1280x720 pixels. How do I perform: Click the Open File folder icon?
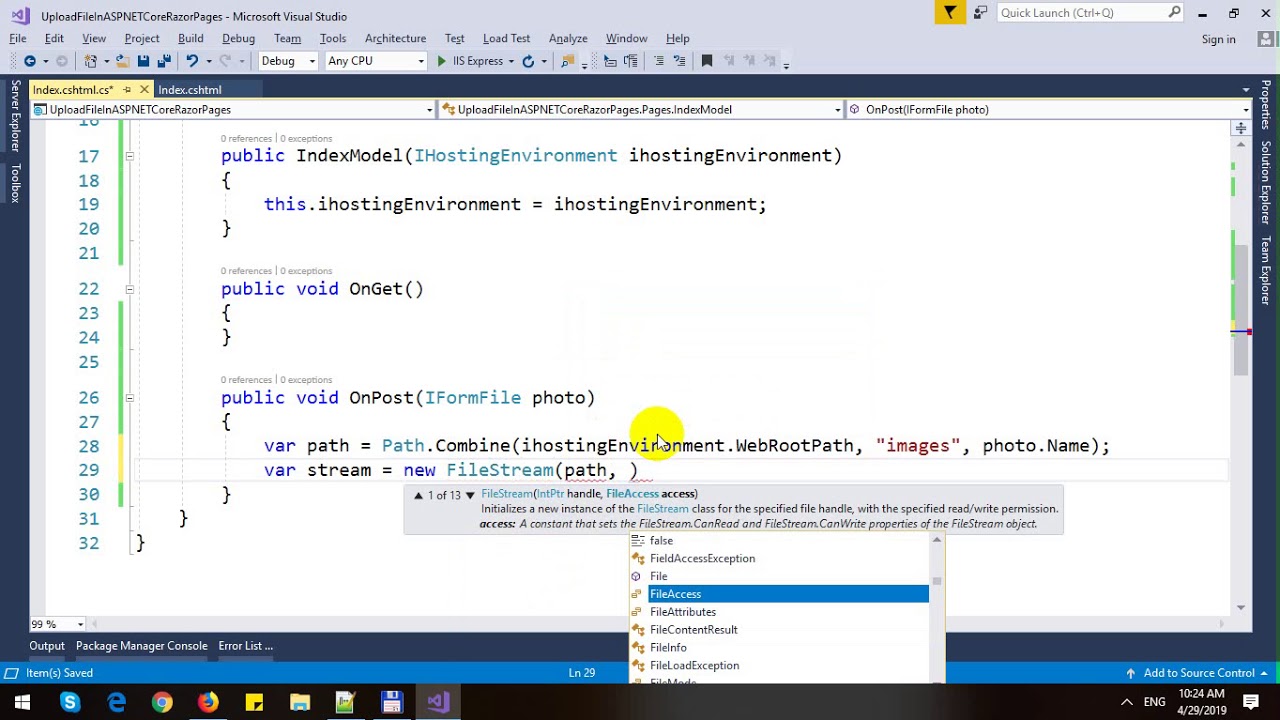click(x=121, y=61)
